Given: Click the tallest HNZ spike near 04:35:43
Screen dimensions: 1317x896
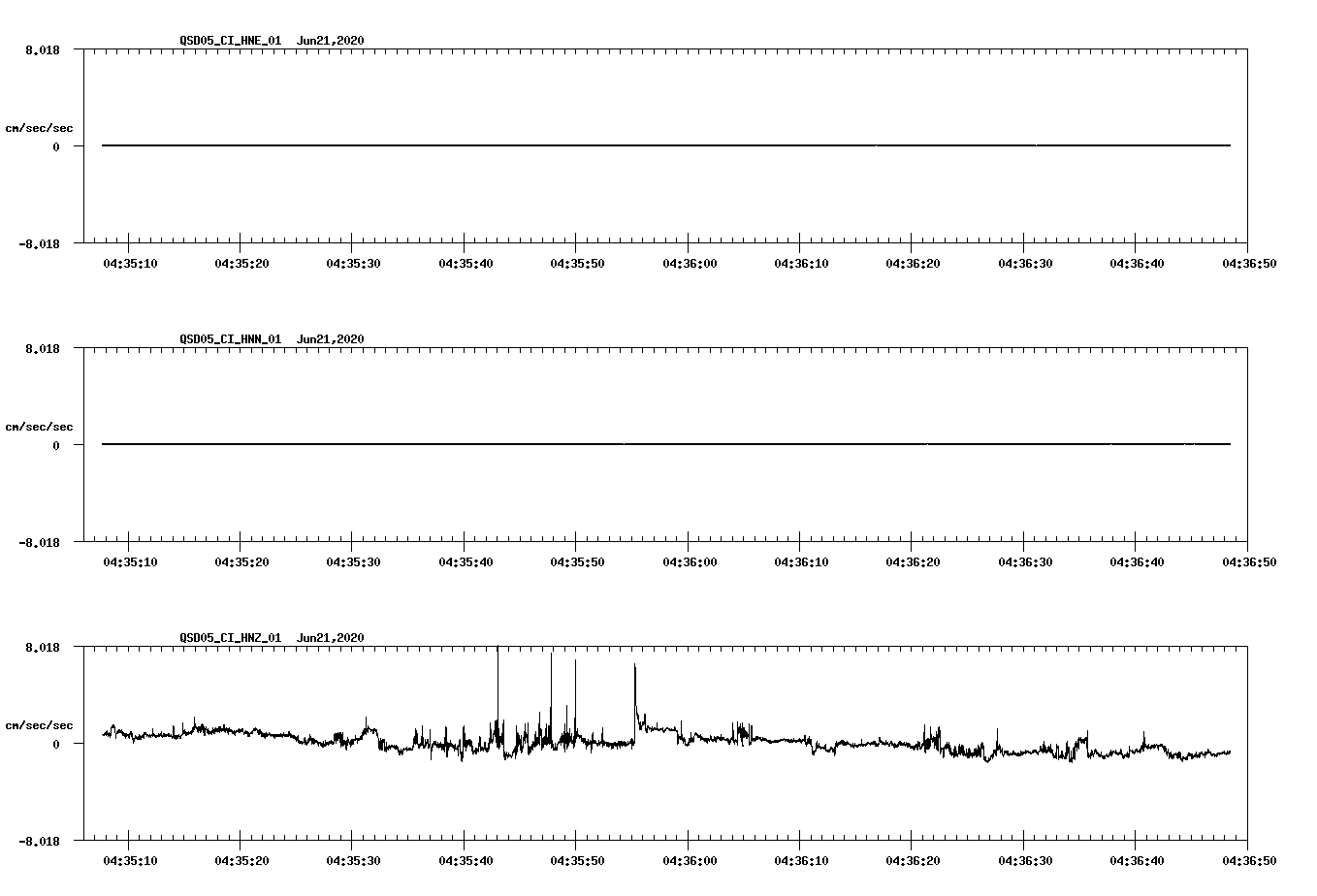Looking at the screenshot, I should [x=498, y=693].
